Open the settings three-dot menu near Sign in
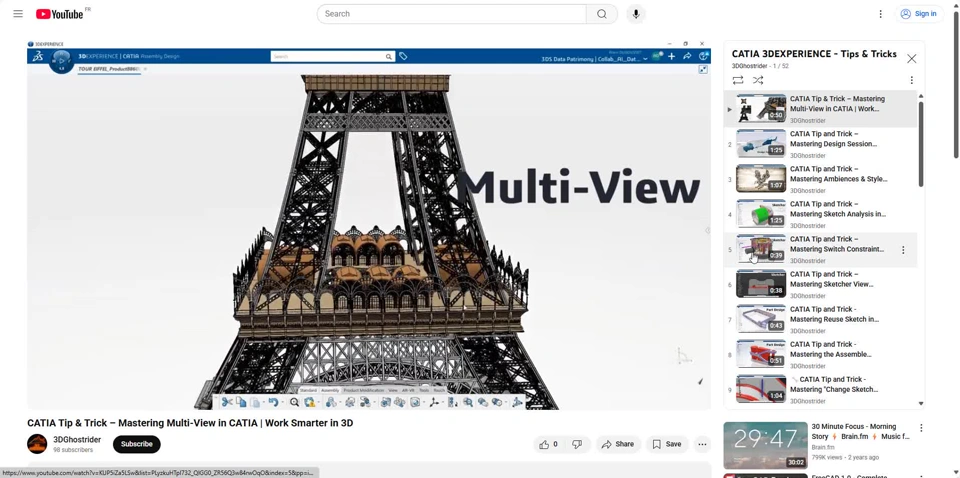The height and width of the screenshot is (478, 960). [881, 14]
